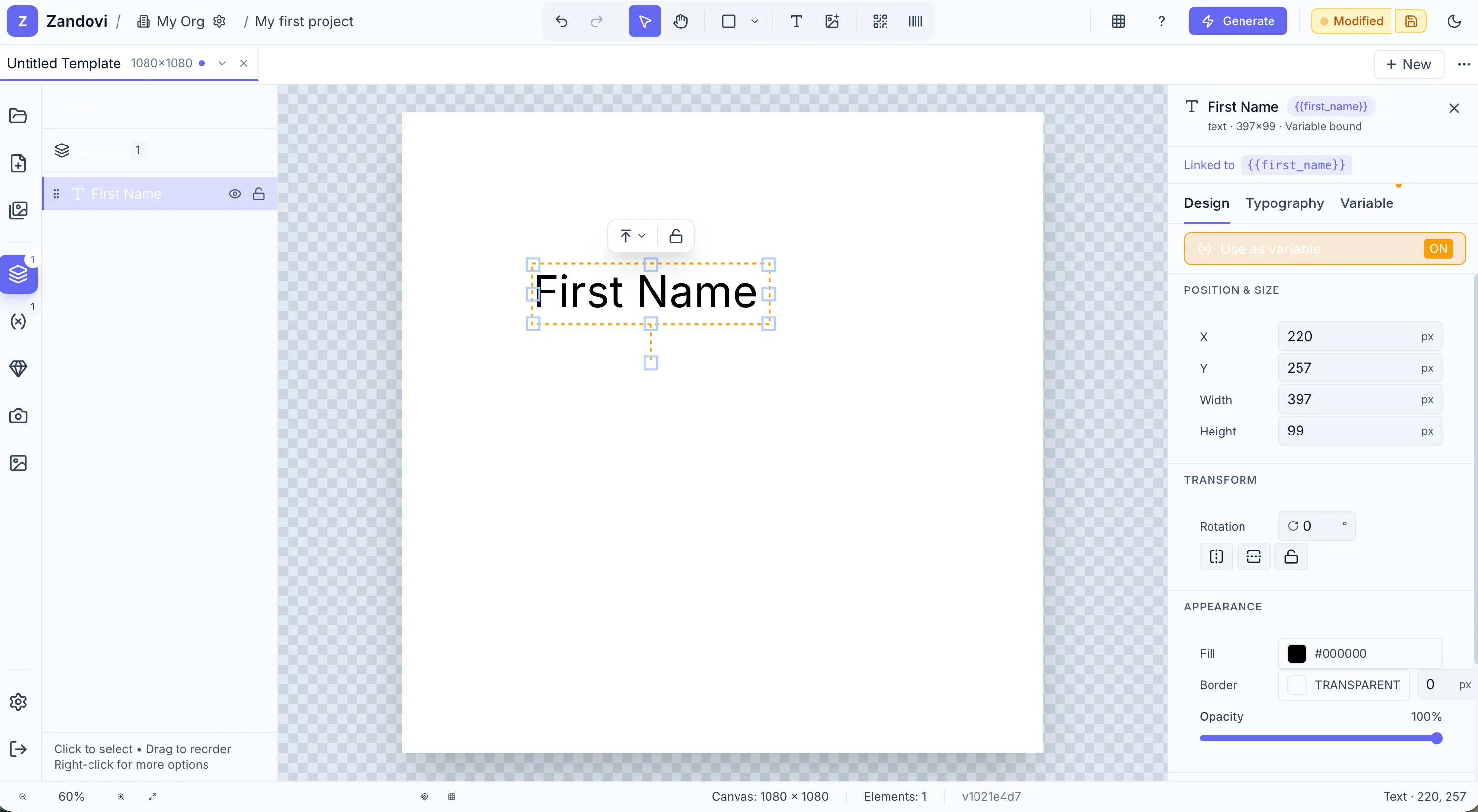This screenshot has height=812, width=1478.
Task: Close the First Name properties panel
Action: tap(1454, 108)
